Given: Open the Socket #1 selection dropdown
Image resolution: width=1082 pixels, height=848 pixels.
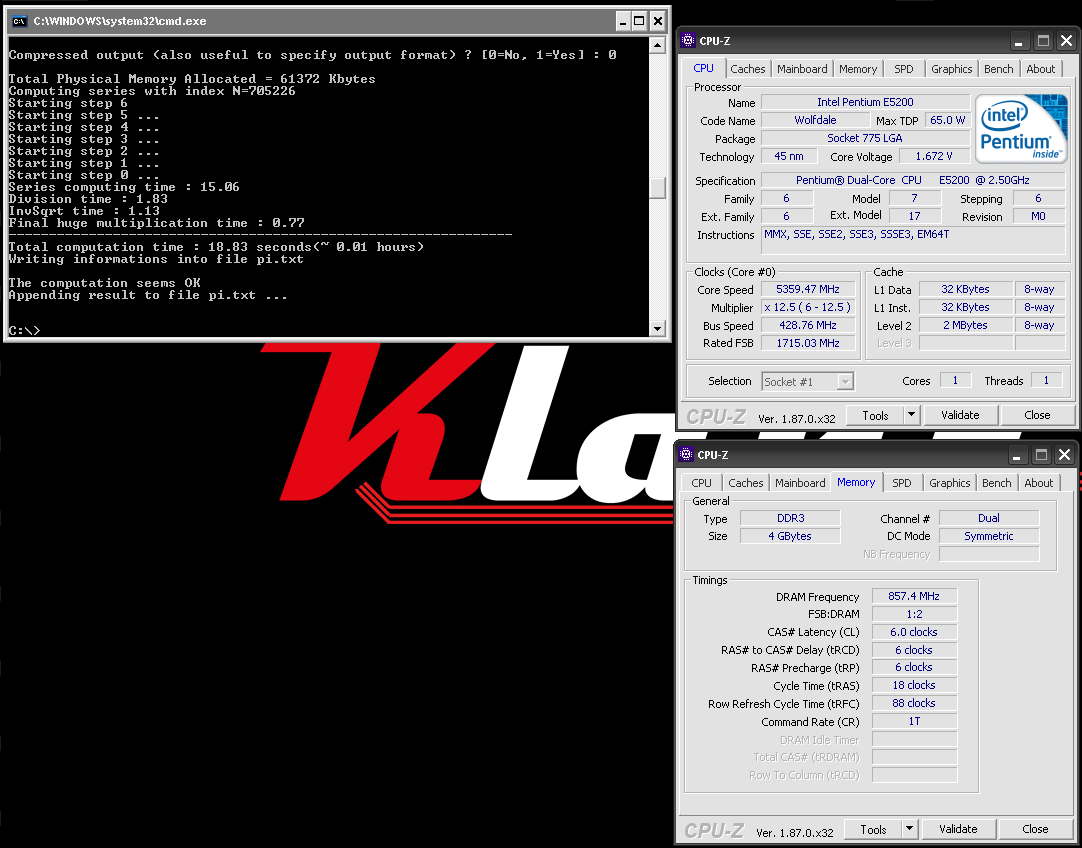Looking at the screenshot, I should tap(845, 382).
